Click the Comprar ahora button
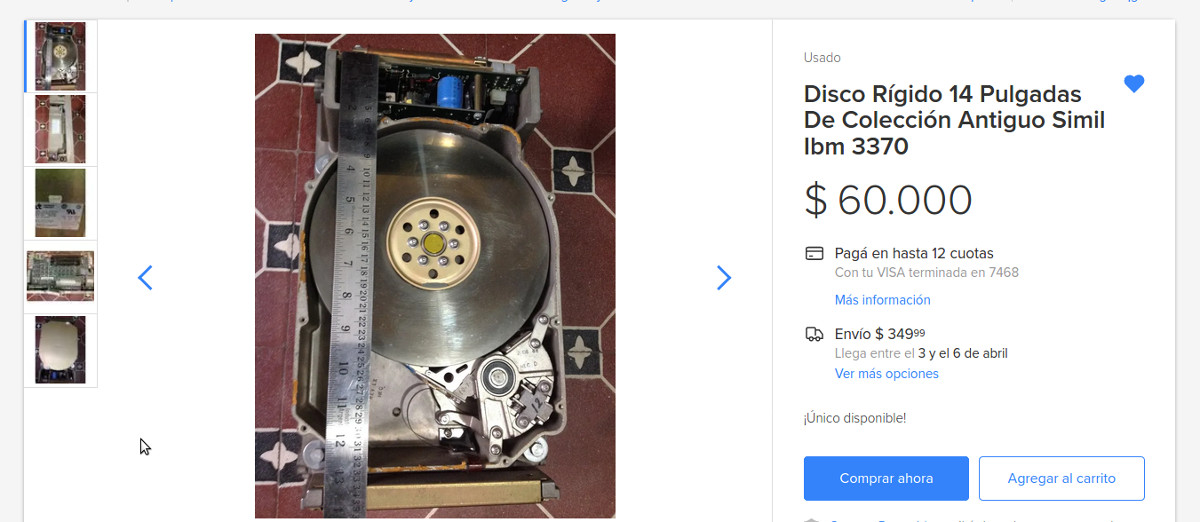 coord(886,478)
